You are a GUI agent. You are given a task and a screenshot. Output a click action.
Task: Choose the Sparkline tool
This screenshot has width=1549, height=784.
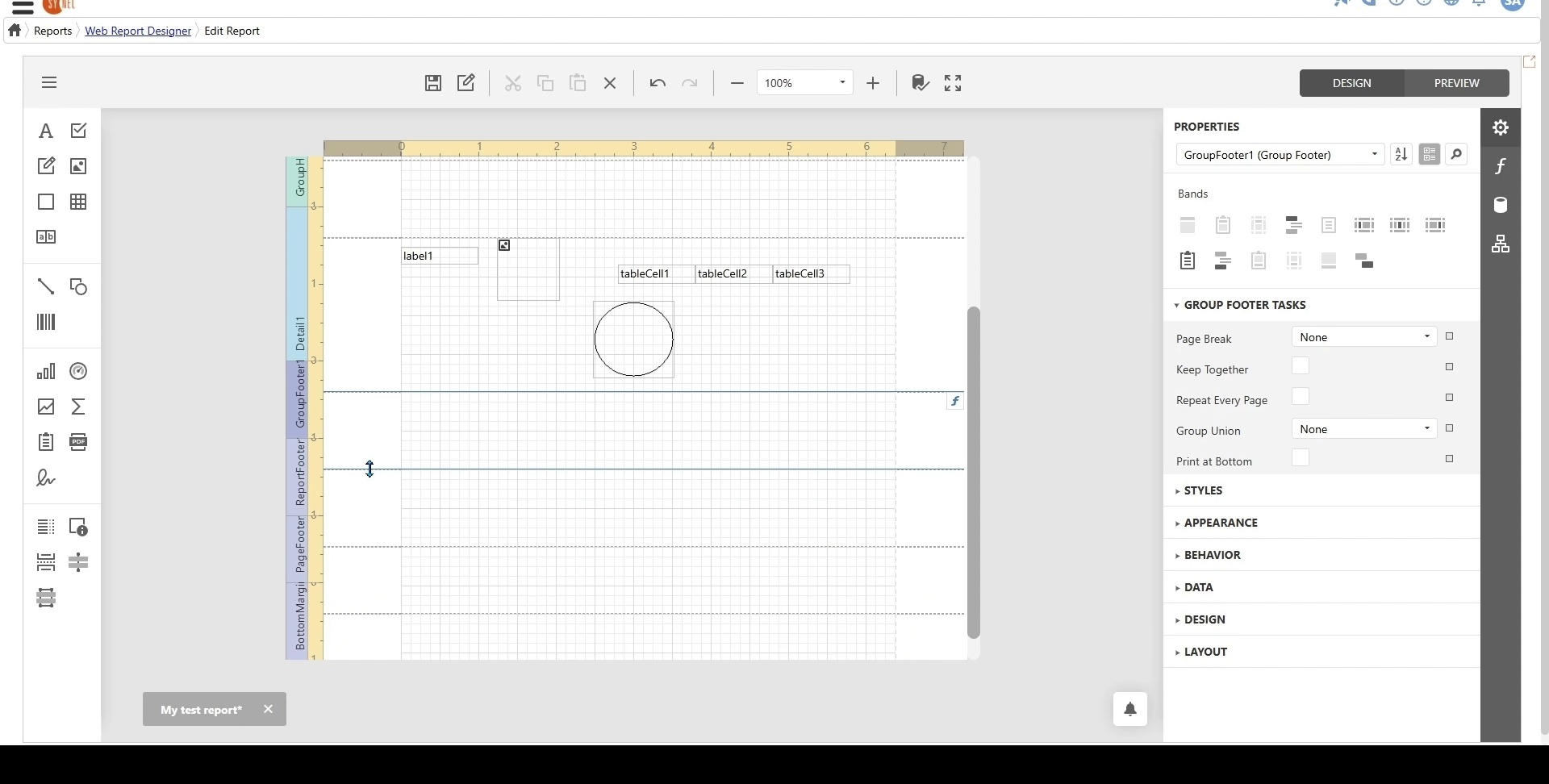(x=46, y=407)
